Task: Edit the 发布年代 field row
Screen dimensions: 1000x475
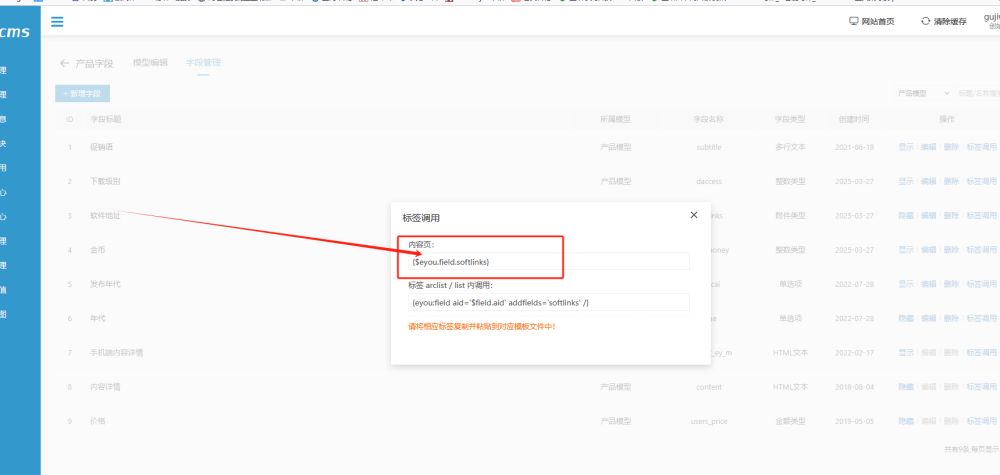Action: click(929, 284)
